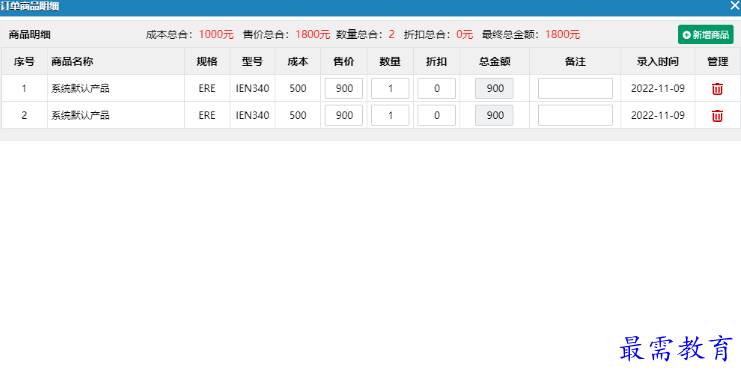Click the 备注 input in row 2
Viewport: 741px width, 380px height.
[x=575, y=115]
